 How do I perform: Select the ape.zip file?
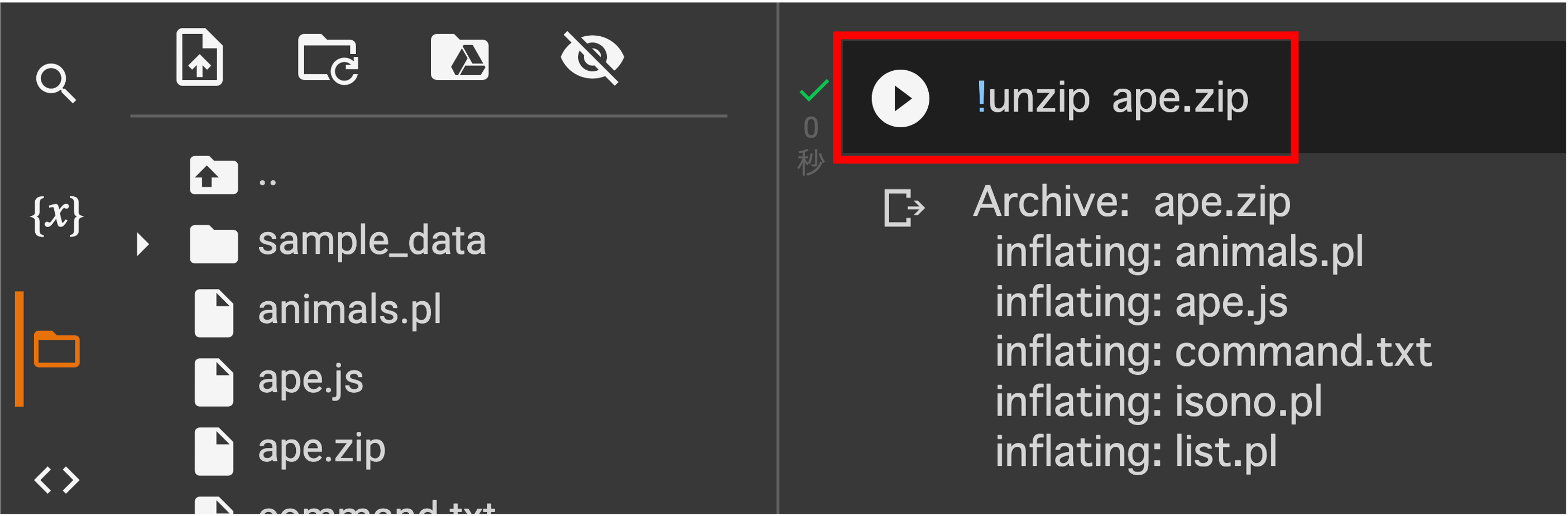(322, 450)
